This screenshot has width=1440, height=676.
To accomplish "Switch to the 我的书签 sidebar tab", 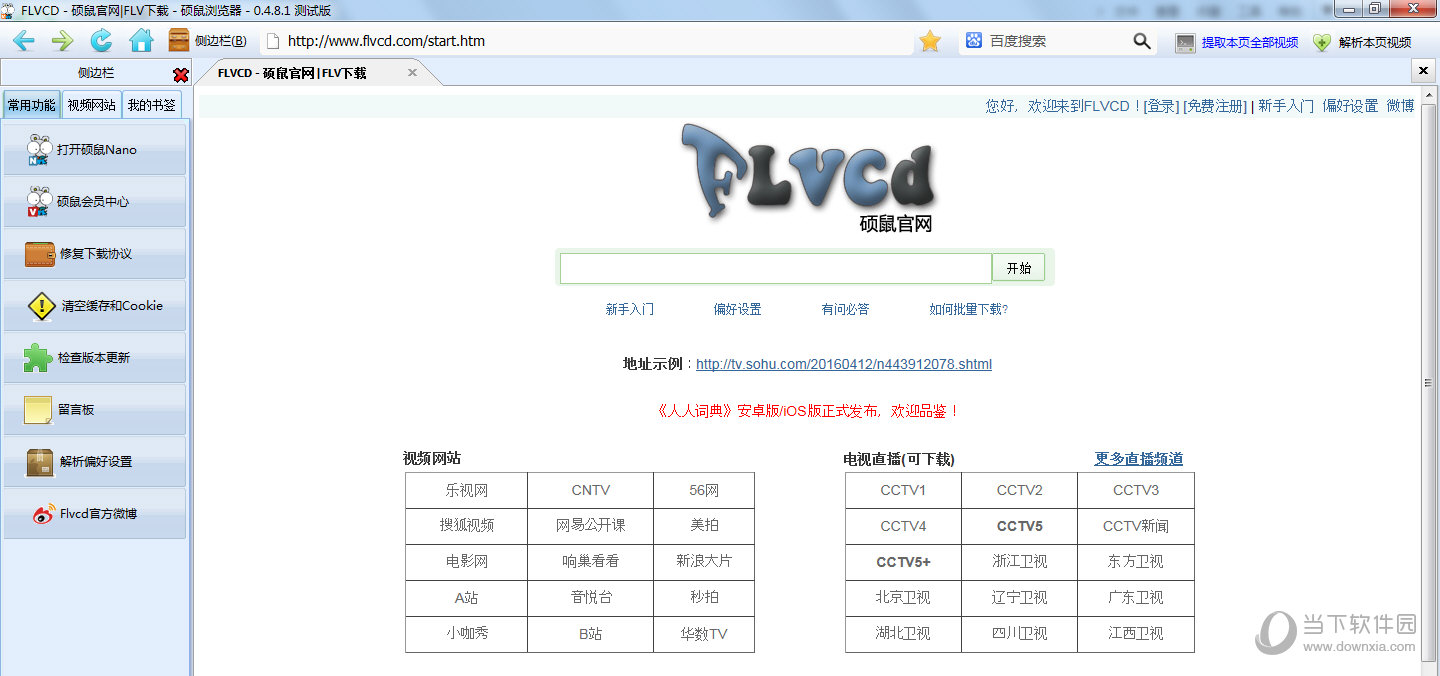I will click(x=152, y=105).
